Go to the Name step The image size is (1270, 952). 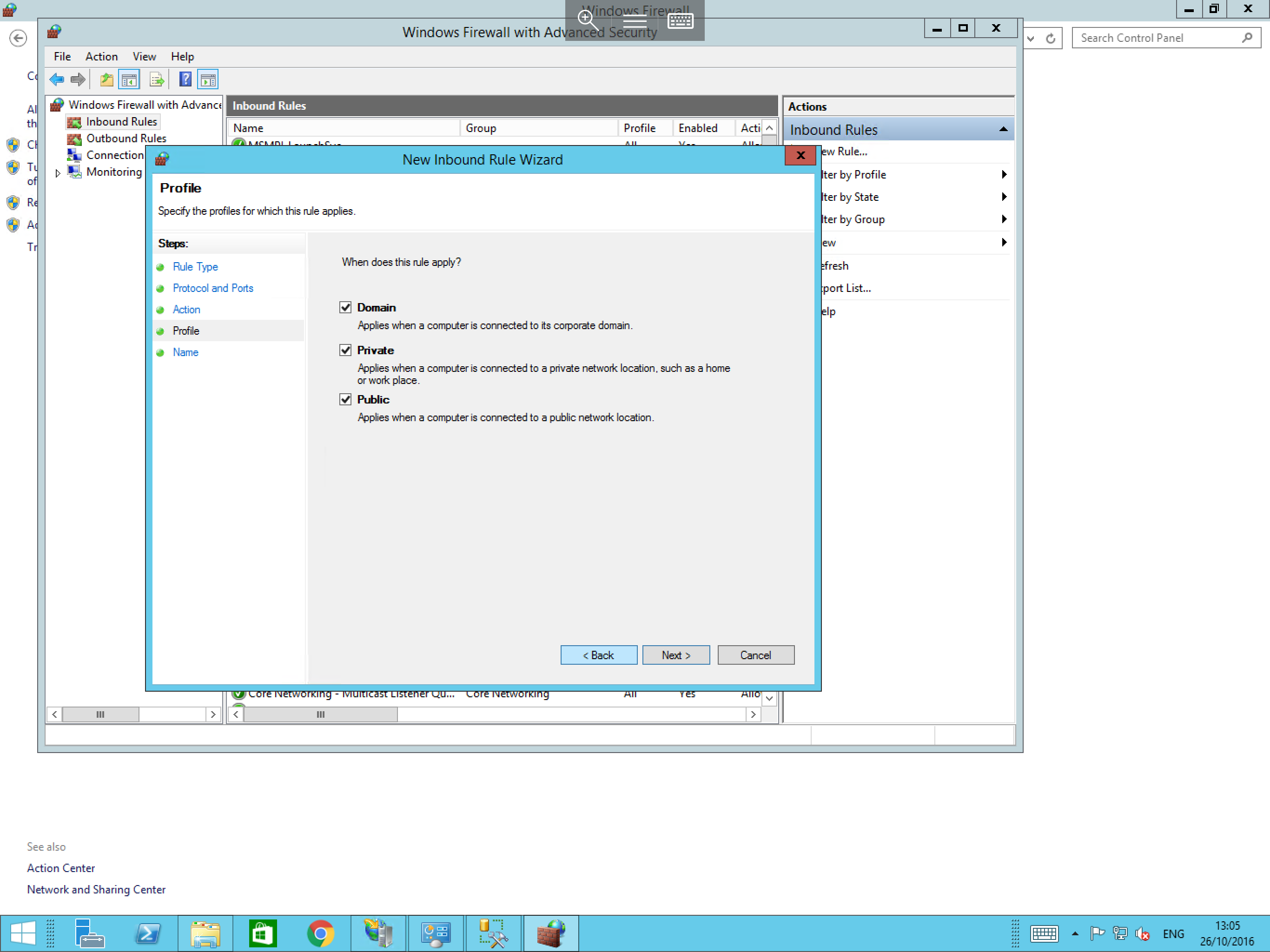[x=185, y=352]
